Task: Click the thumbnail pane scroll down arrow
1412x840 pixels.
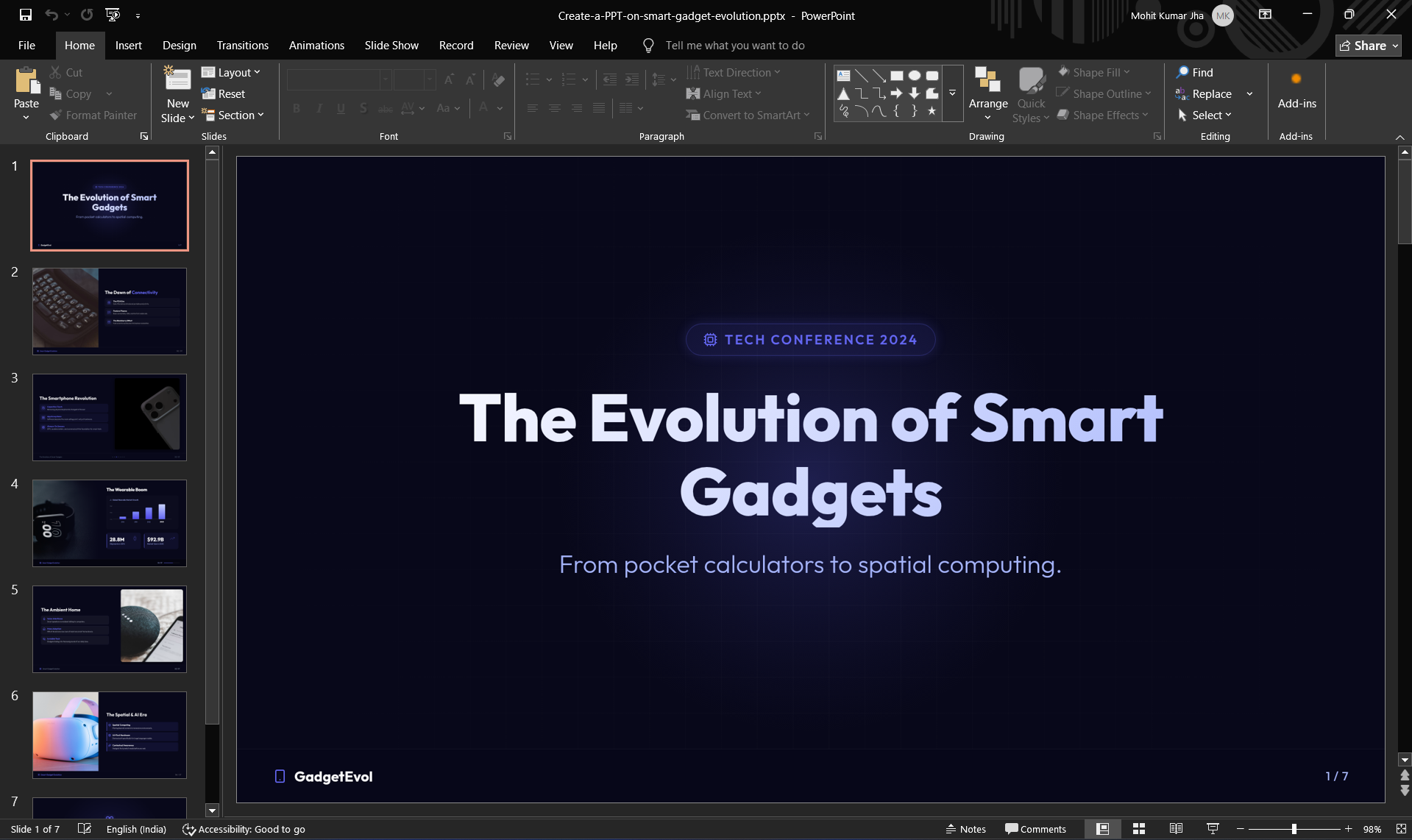Action: [x=212, y=810]
